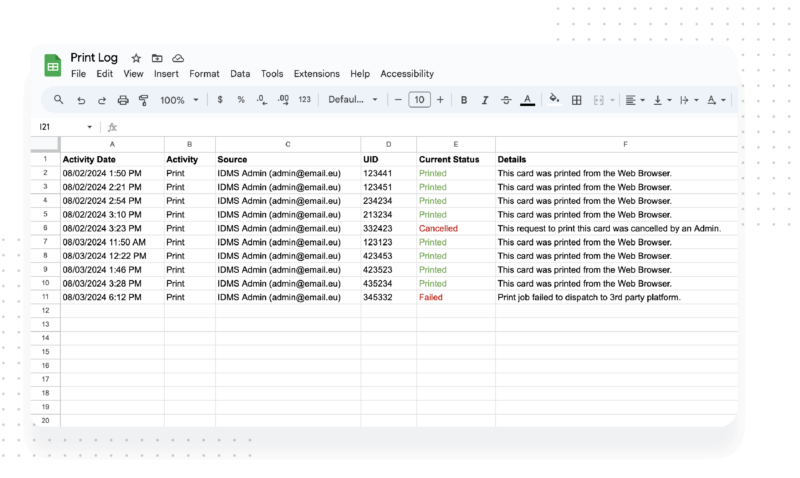800x478 pixels.
Task: Click the print icon in toolbar
Action: [123, 100]
